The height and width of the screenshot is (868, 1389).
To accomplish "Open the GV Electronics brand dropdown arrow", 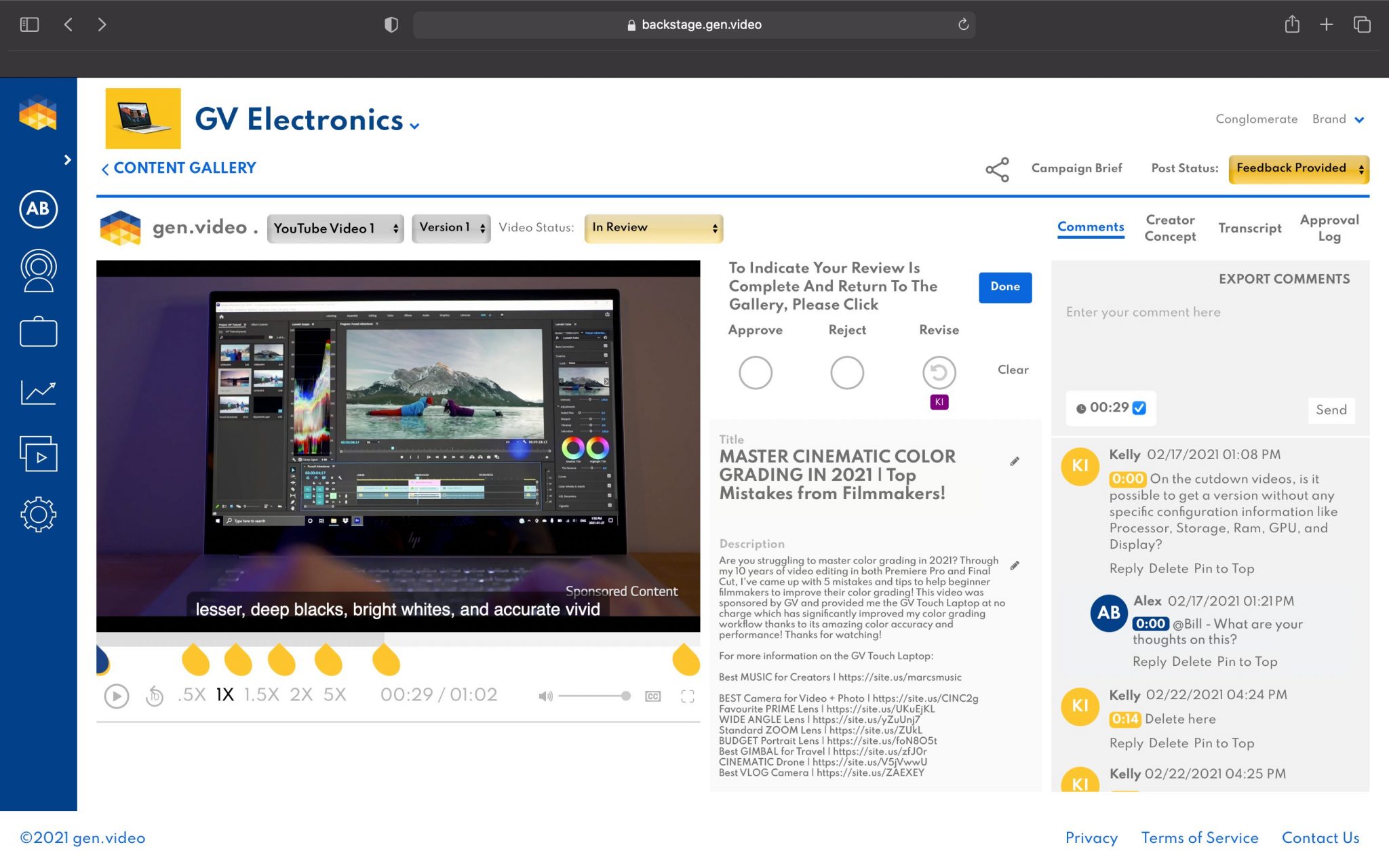I will pos(414,125).
